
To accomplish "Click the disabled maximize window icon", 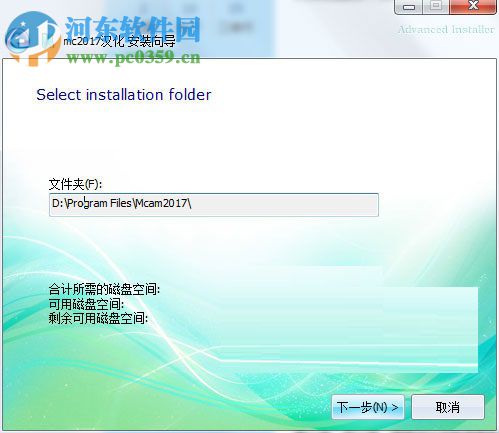I will point(436,6).
